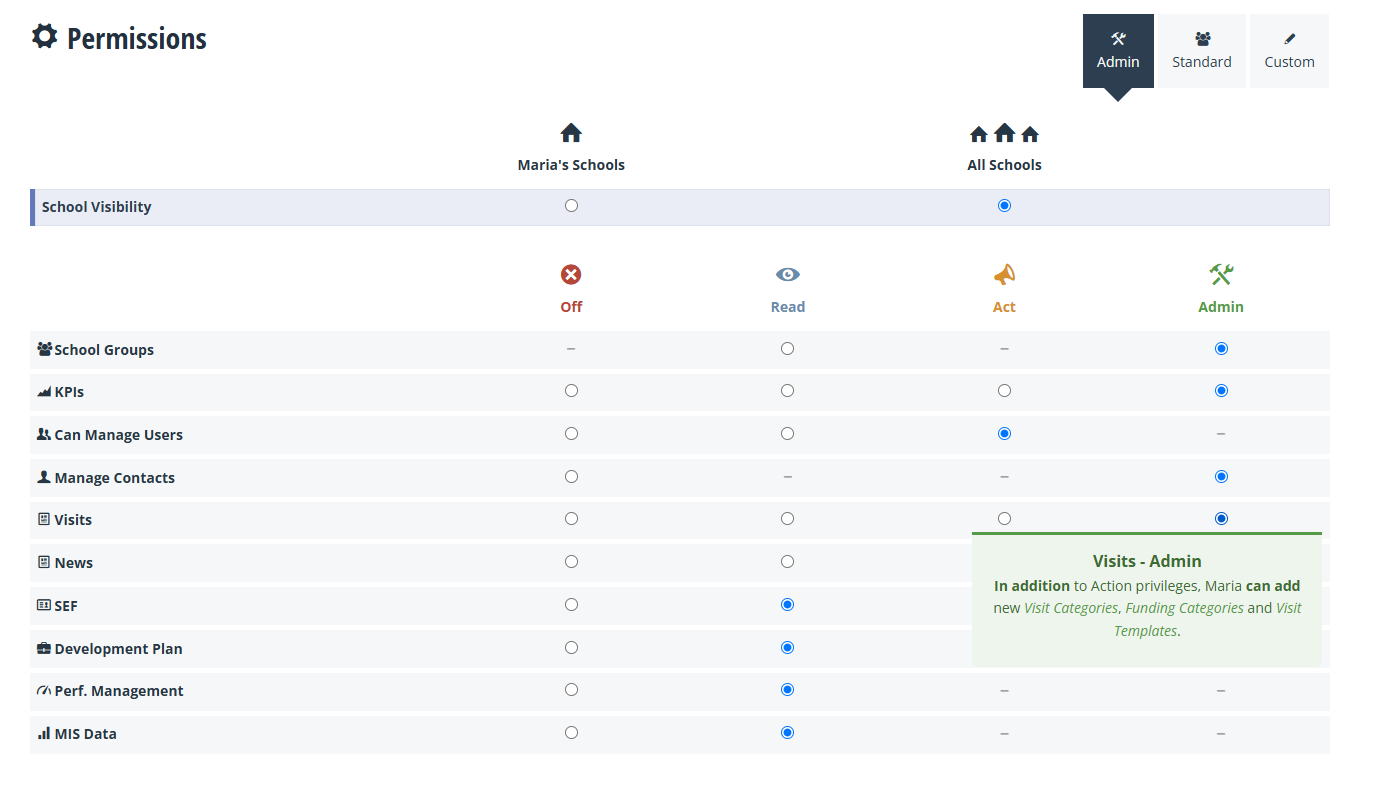Click the Perf. Management row label

tap(118, 691)
